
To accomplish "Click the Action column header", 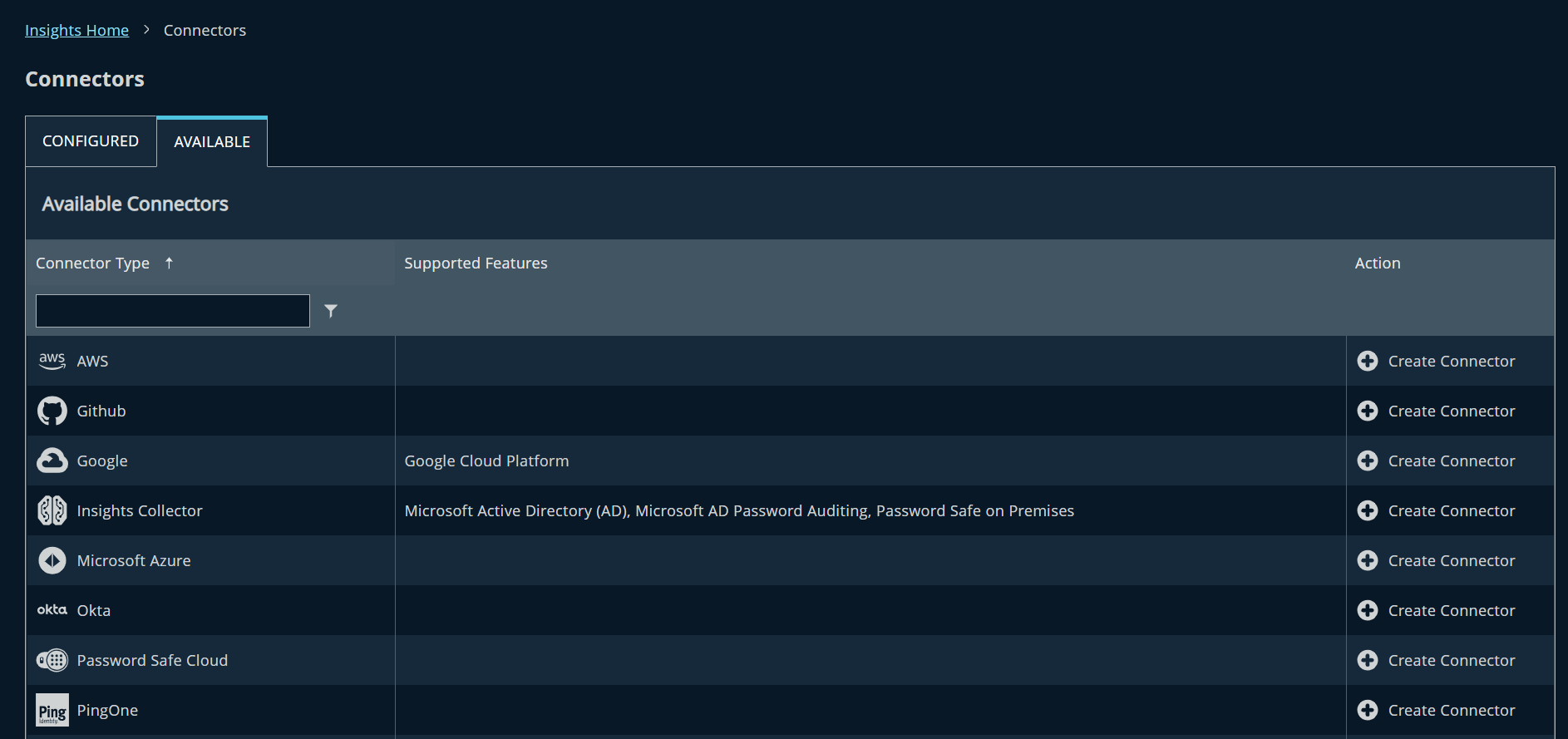I will click(x=1378, y=263).
